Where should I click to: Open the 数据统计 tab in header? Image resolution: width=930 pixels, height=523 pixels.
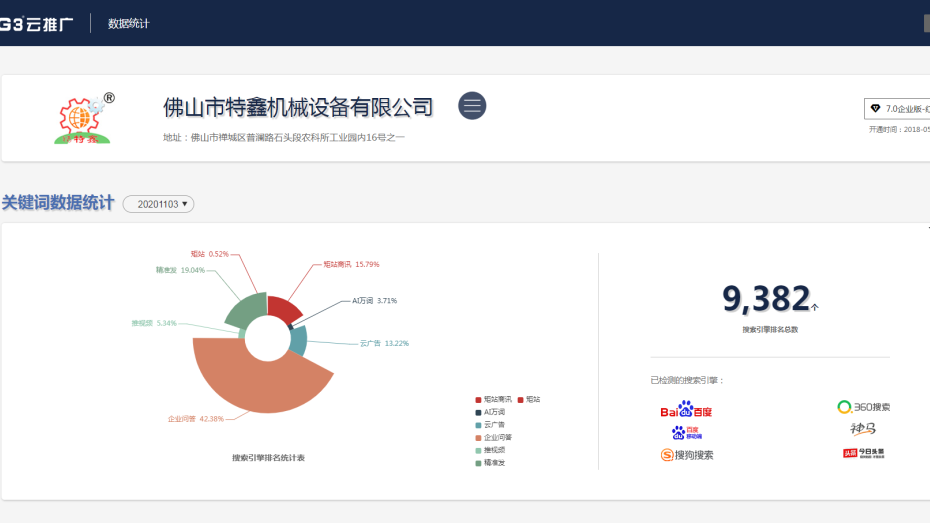128,23
